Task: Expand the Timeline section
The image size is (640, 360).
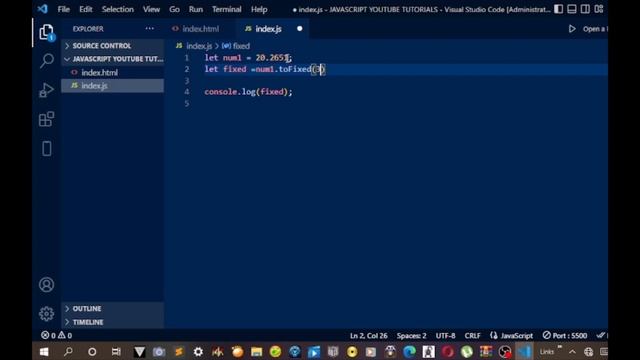Action: (113, 322)
